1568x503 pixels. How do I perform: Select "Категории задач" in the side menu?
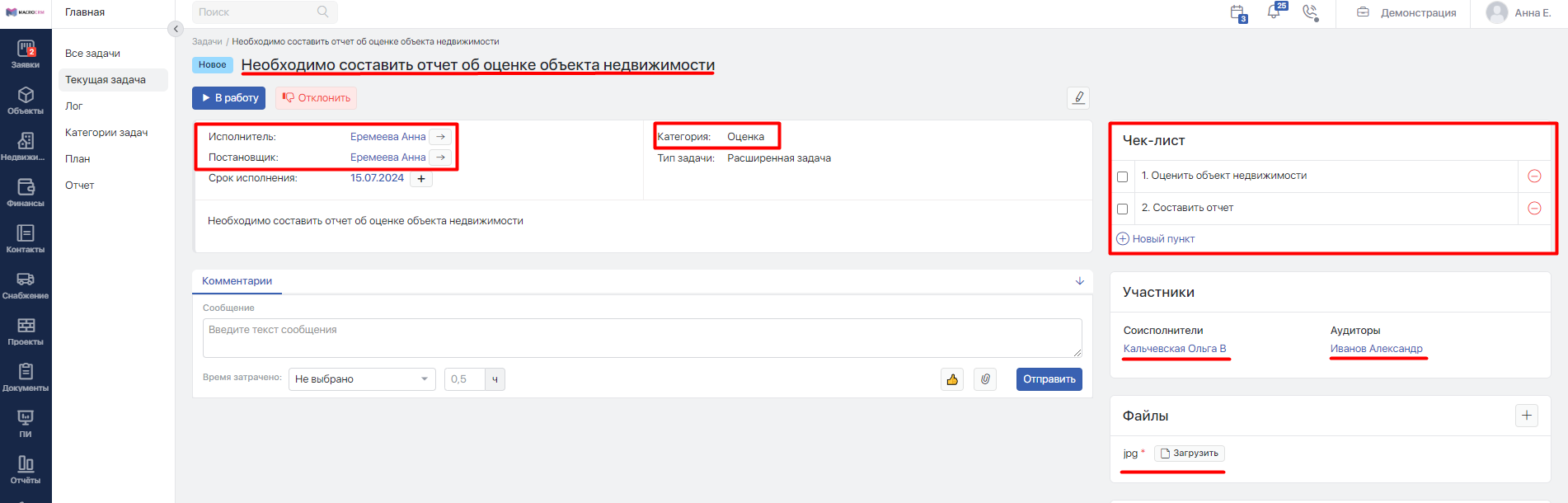coord(106,132)
